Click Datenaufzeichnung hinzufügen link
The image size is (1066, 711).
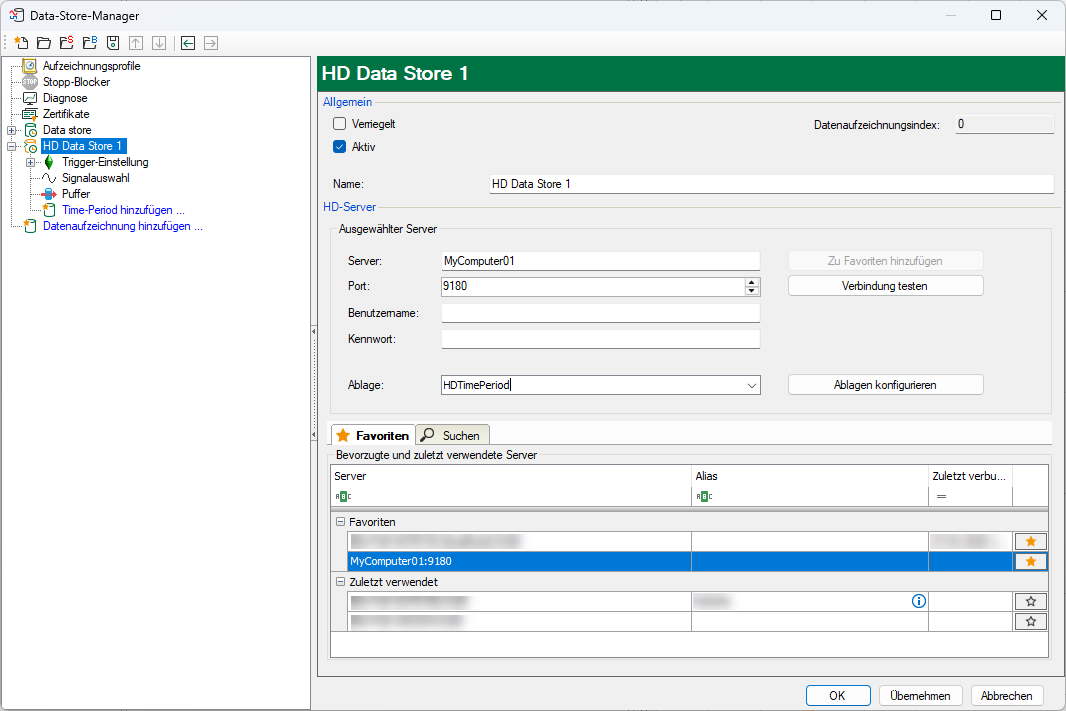122,226
